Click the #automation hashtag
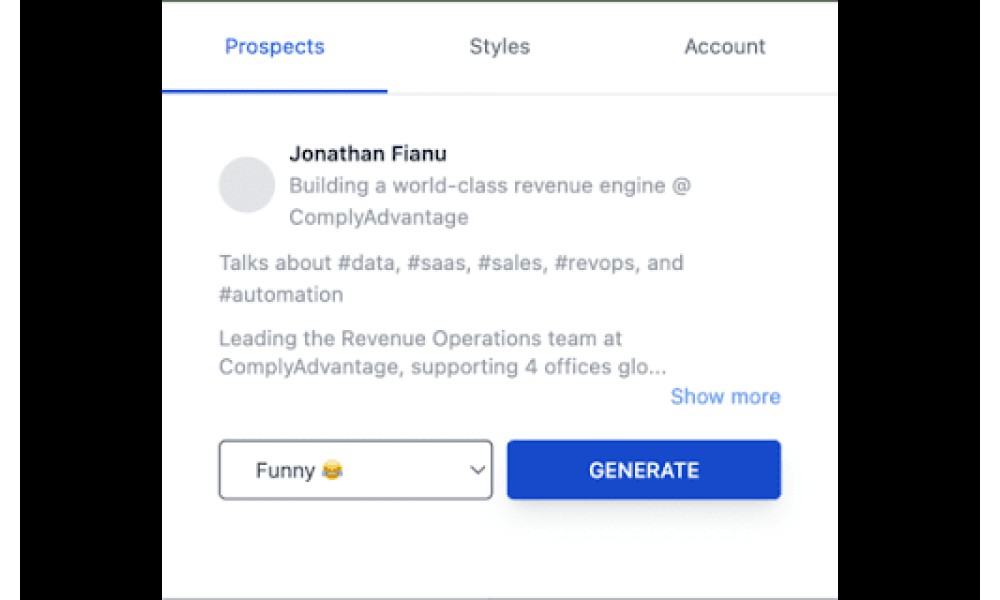This screenshot has height=600, width=1000. coord(281,295)
